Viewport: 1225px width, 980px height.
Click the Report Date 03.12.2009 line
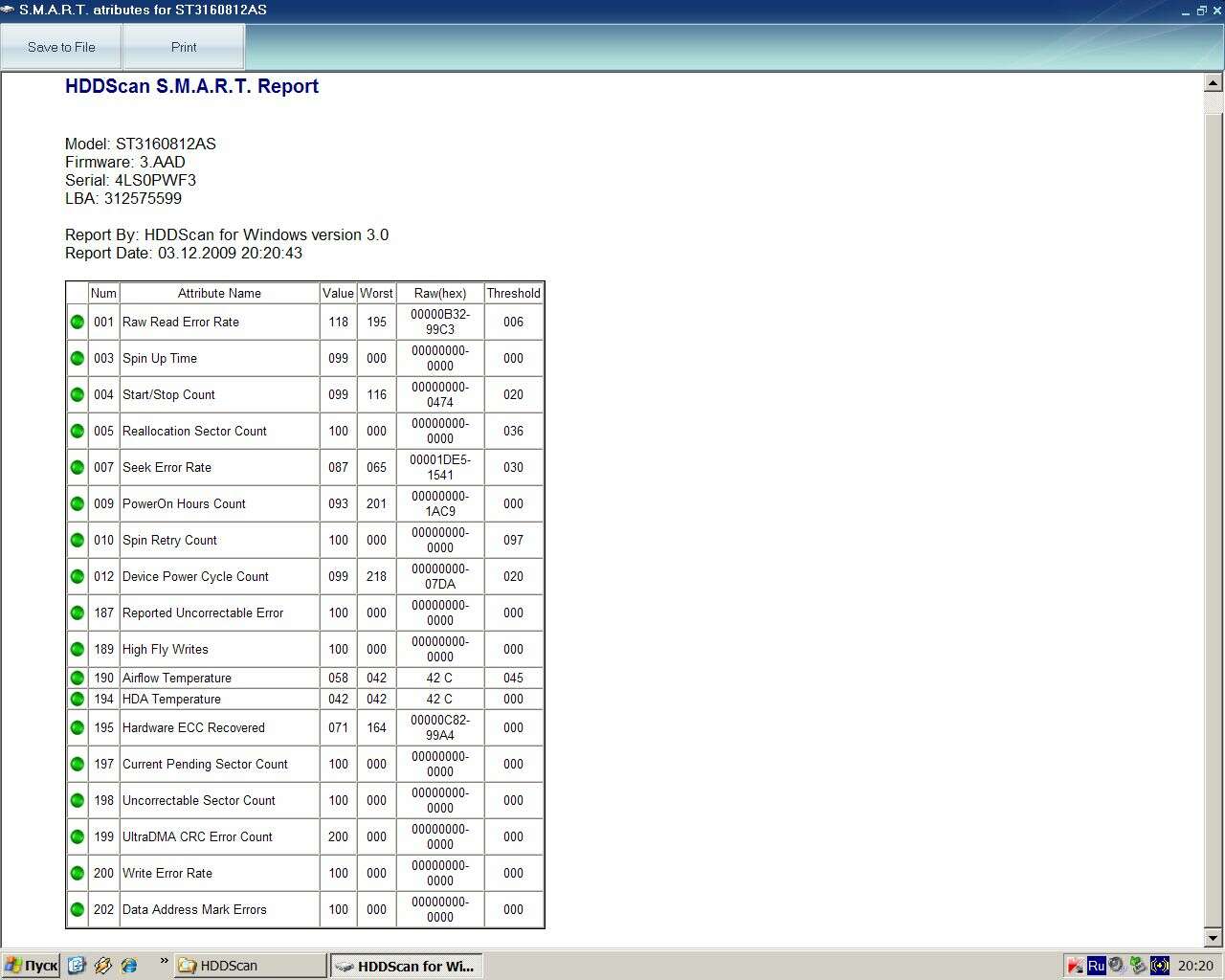click(184, 253)
